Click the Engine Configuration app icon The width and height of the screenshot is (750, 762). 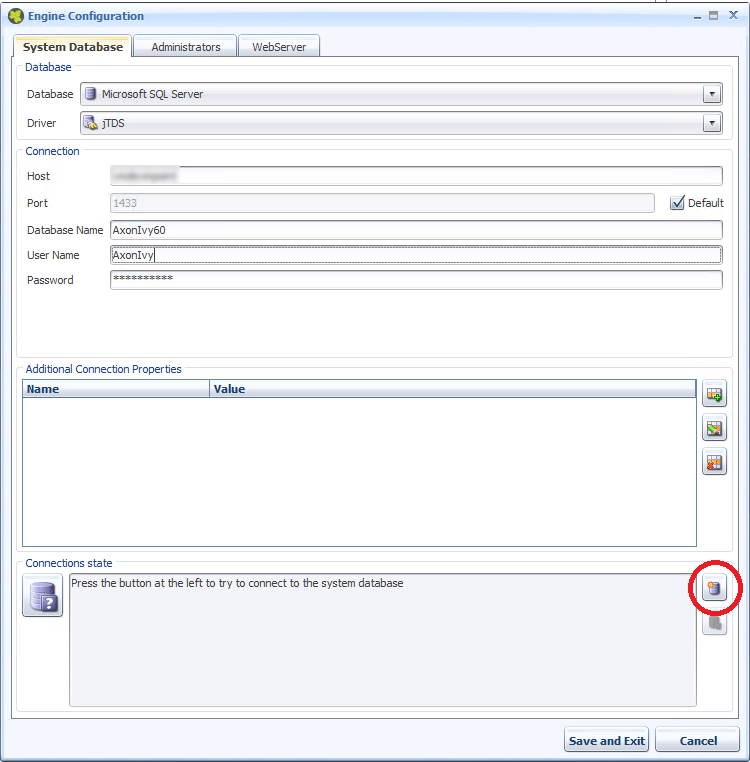click(x=15, y=16)
